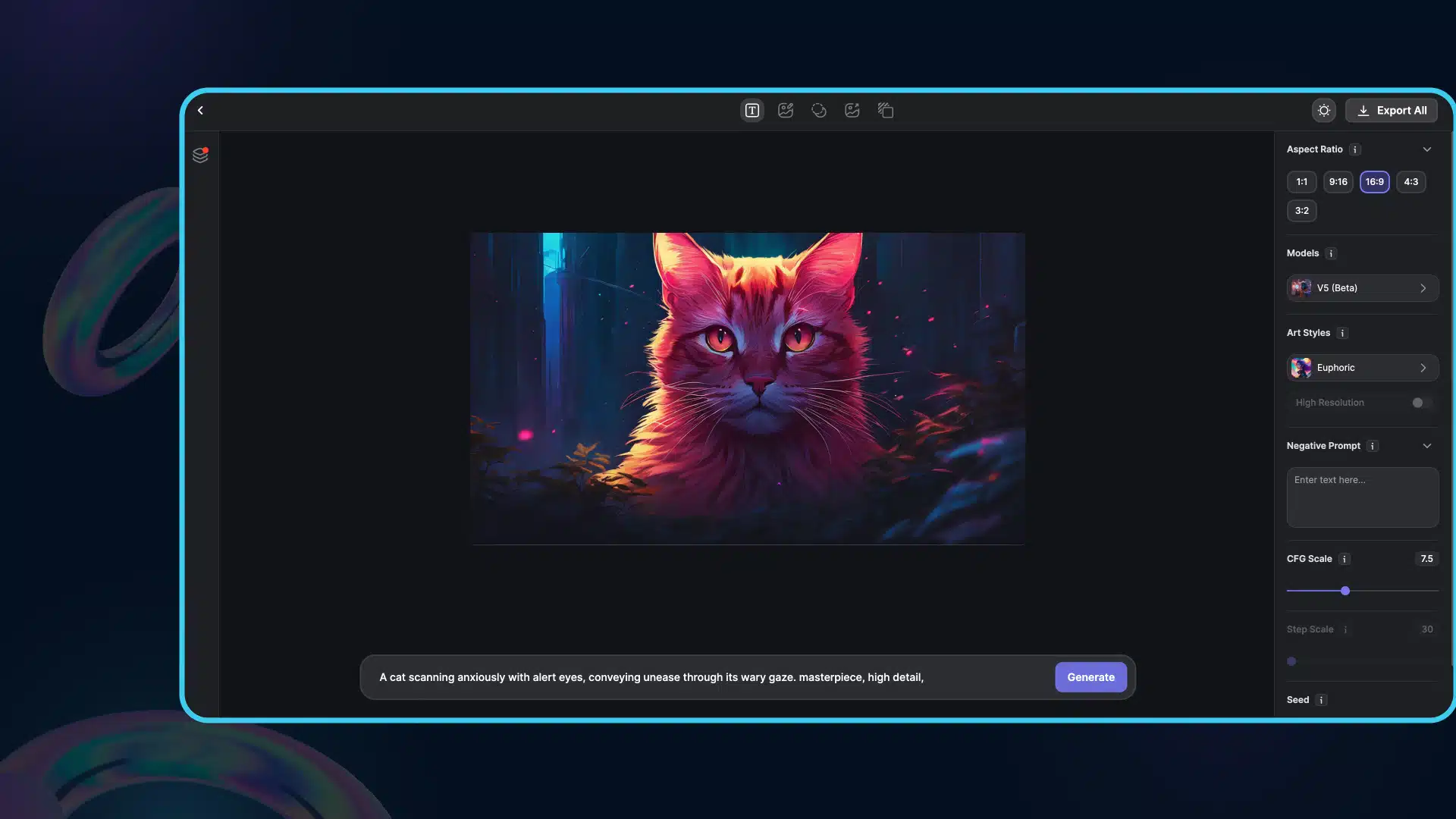1456x819 pixels.
Task: Select the circular Reimagine tool
Action: 818,110
